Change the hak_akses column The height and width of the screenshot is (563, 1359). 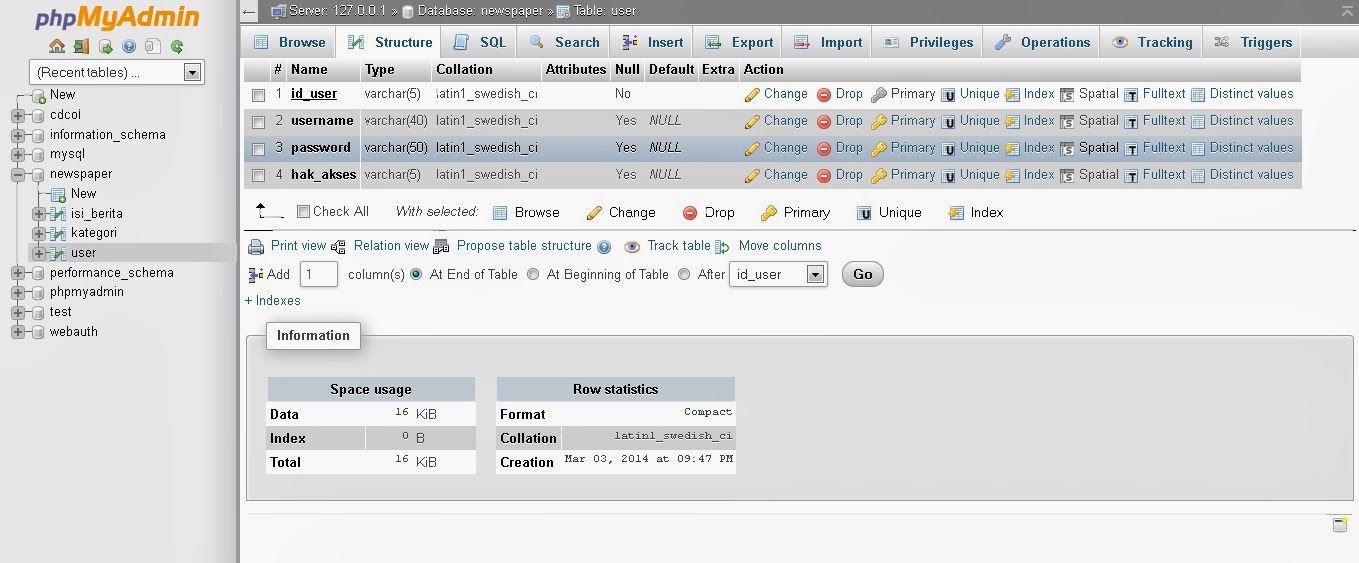[776, 175]
